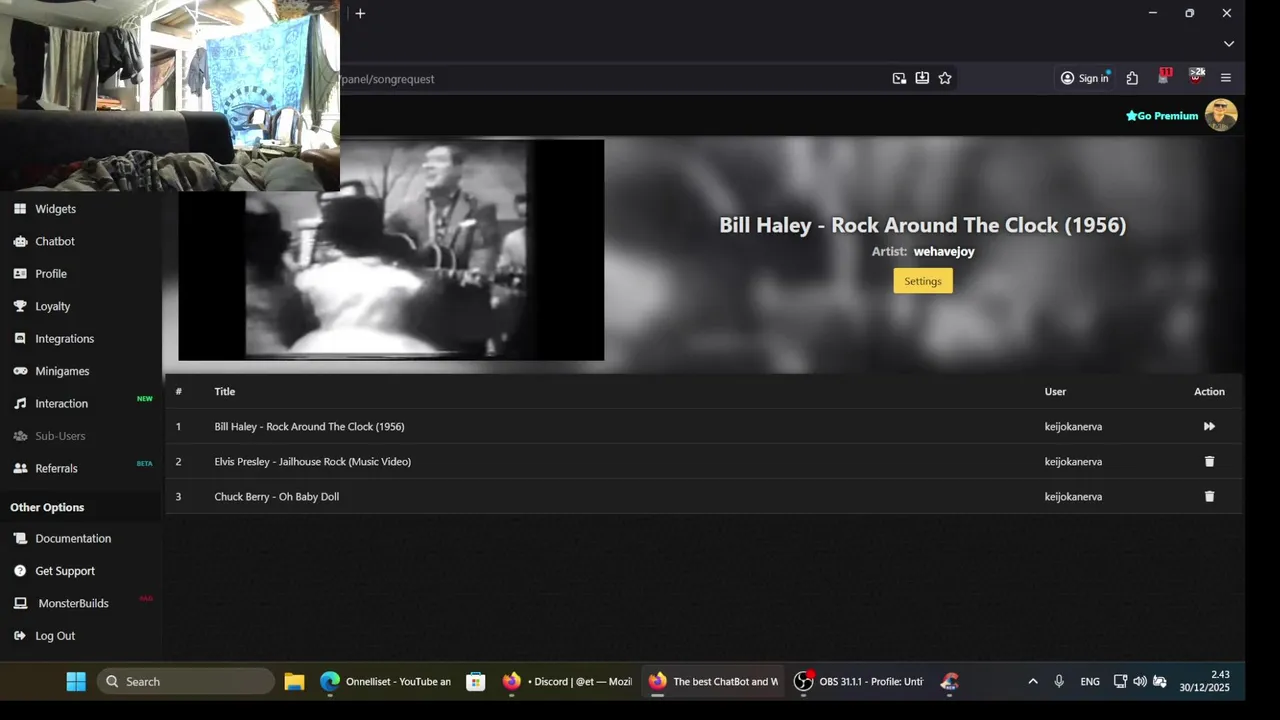The image size is (1280, 720).
Task: Click the yellow Settings button
Action: [x=923, y=281]
